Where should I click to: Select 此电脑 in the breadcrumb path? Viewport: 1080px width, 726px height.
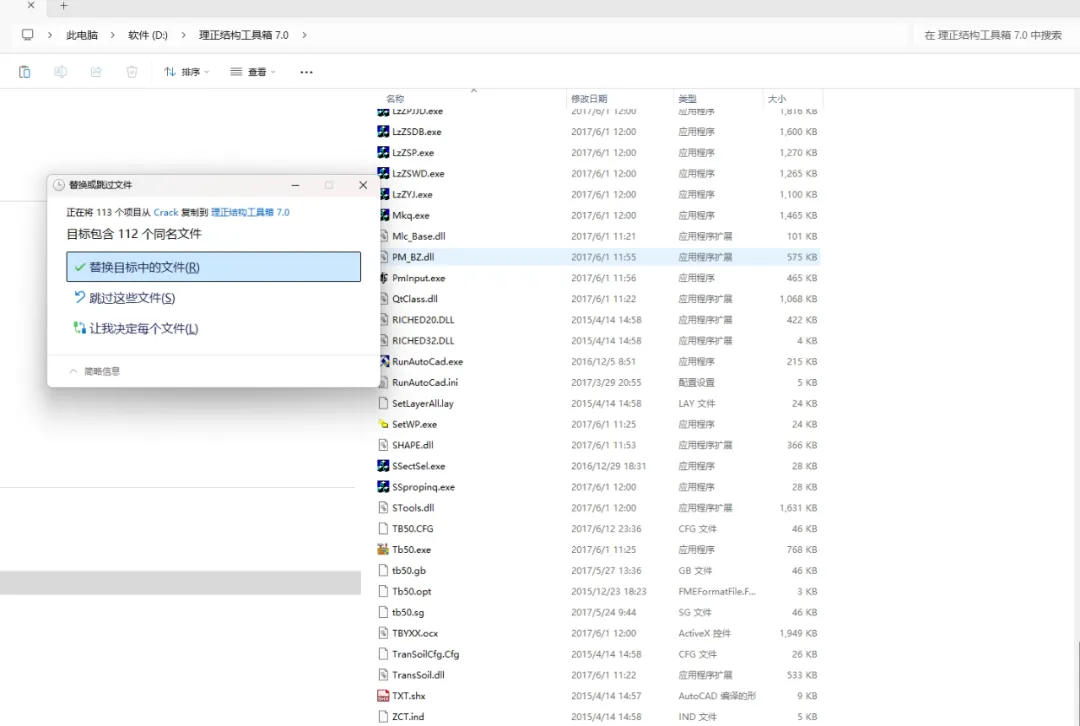pyautogui.click(x=82, y=35)
